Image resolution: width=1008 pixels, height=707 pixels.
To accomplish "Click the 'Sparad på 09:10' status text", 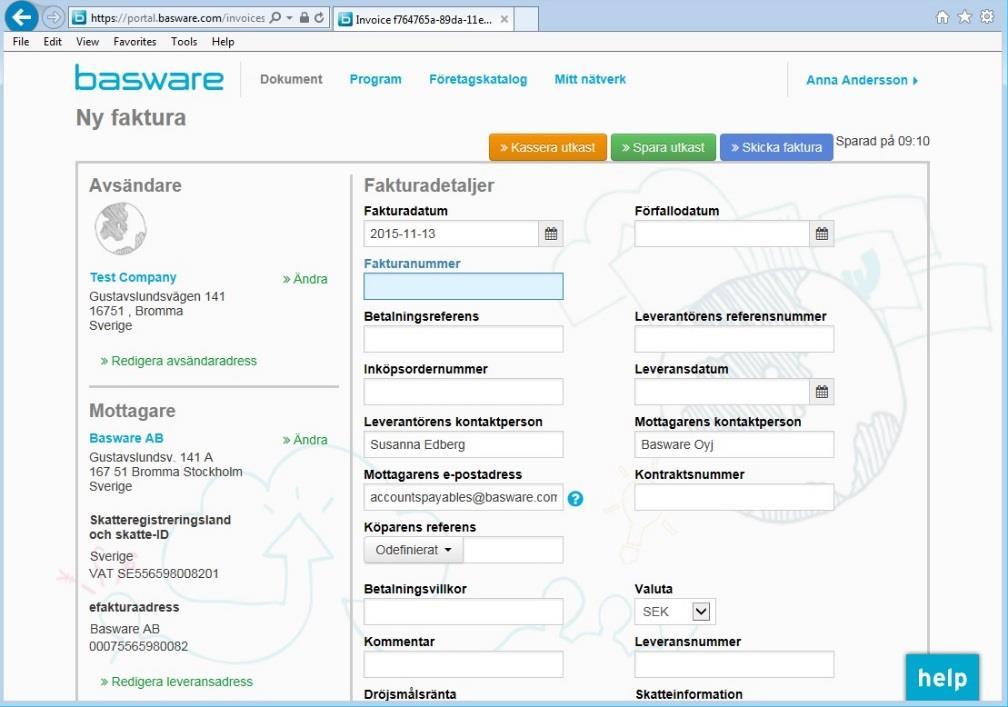I will [883, 141].
